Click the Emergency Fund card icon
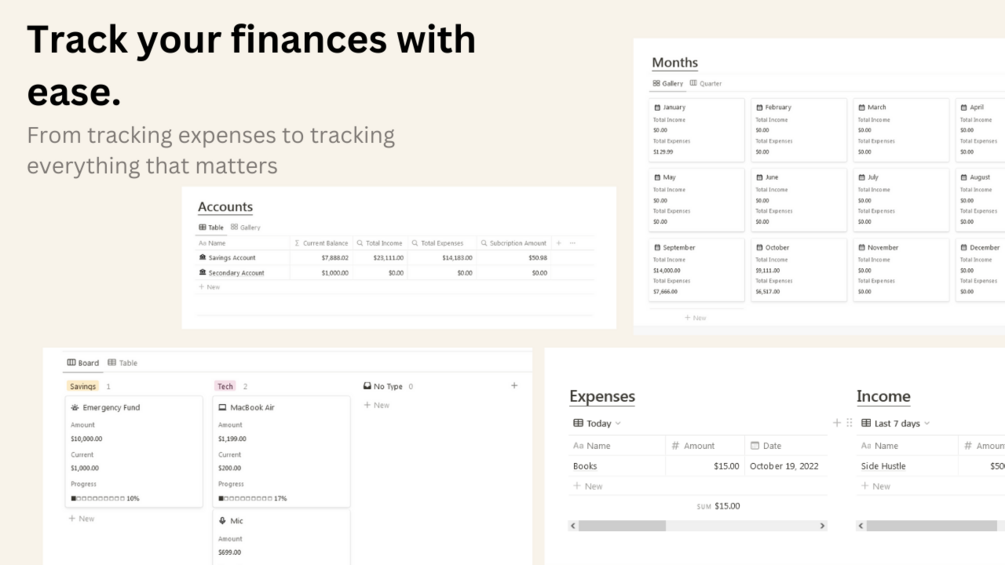 coord(75,408)
